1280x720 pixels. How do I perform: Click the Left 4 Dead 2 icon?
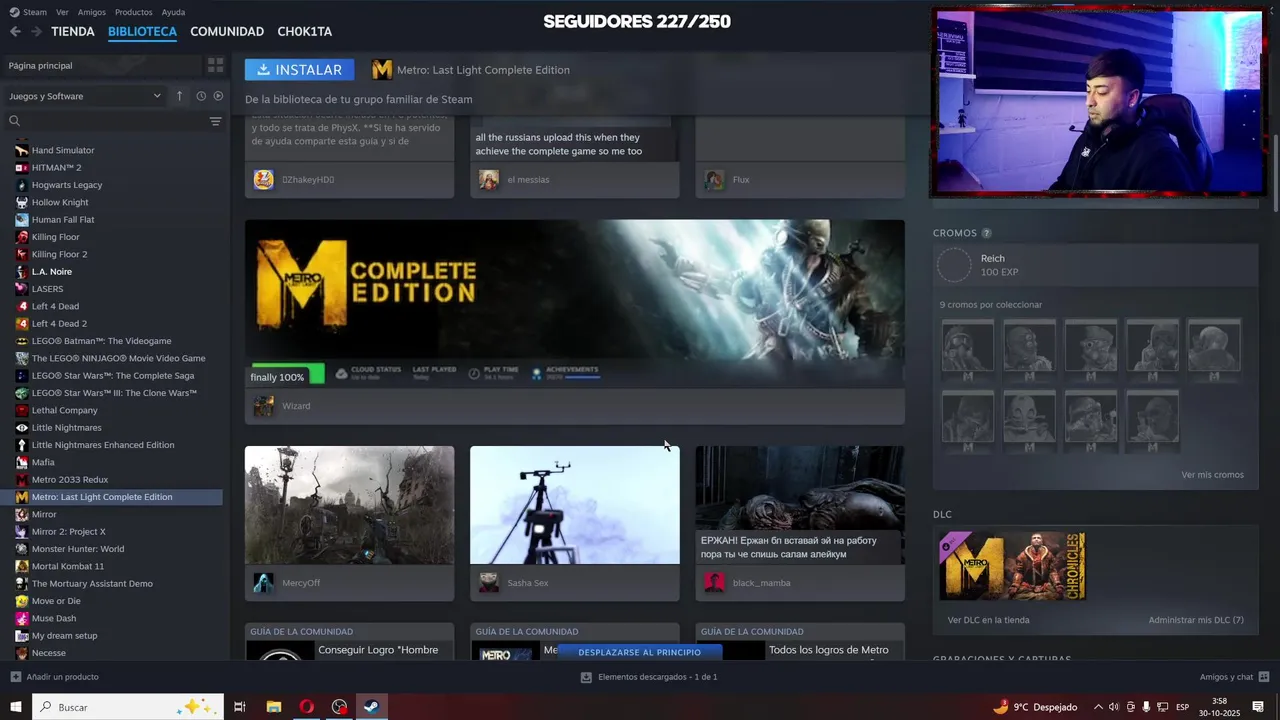[22, 324]
